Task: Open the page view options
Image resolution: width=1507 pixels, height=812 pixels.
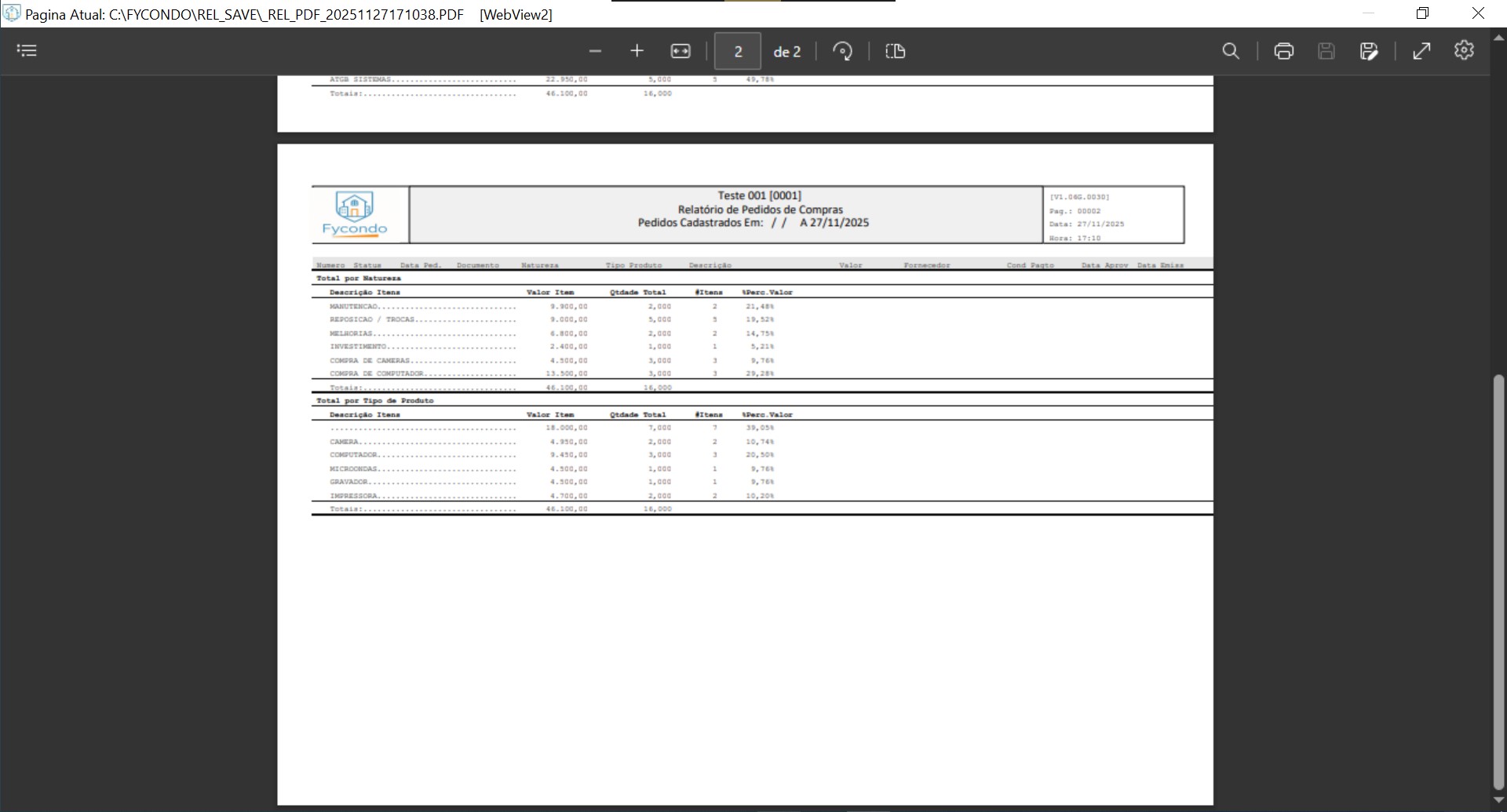Action: (896, 51)
